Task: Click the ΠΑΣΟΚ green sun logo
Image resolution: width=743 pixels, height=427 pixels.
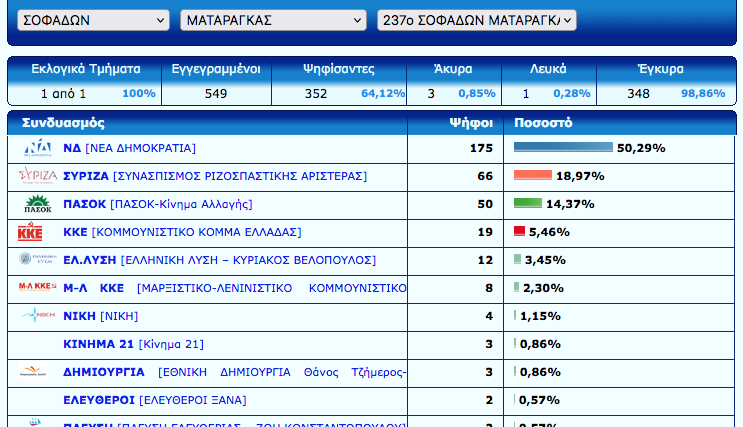Action: (x=37, y=204)
